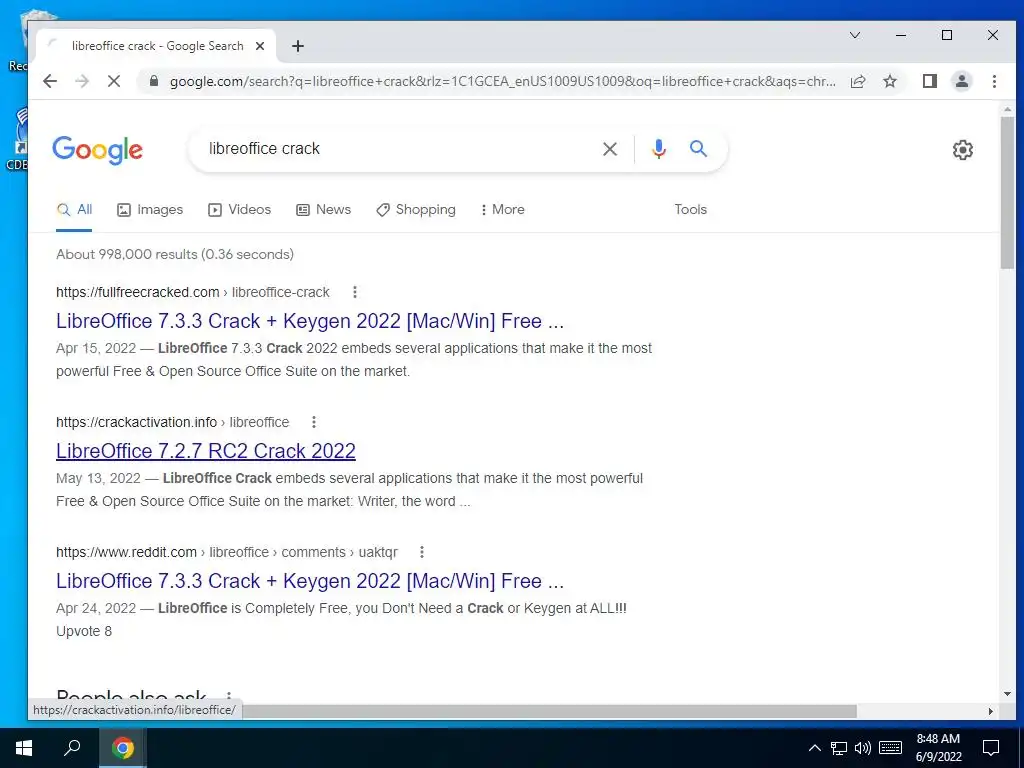Expand the More search categories

pyautogui.click(x=502, y=210)
